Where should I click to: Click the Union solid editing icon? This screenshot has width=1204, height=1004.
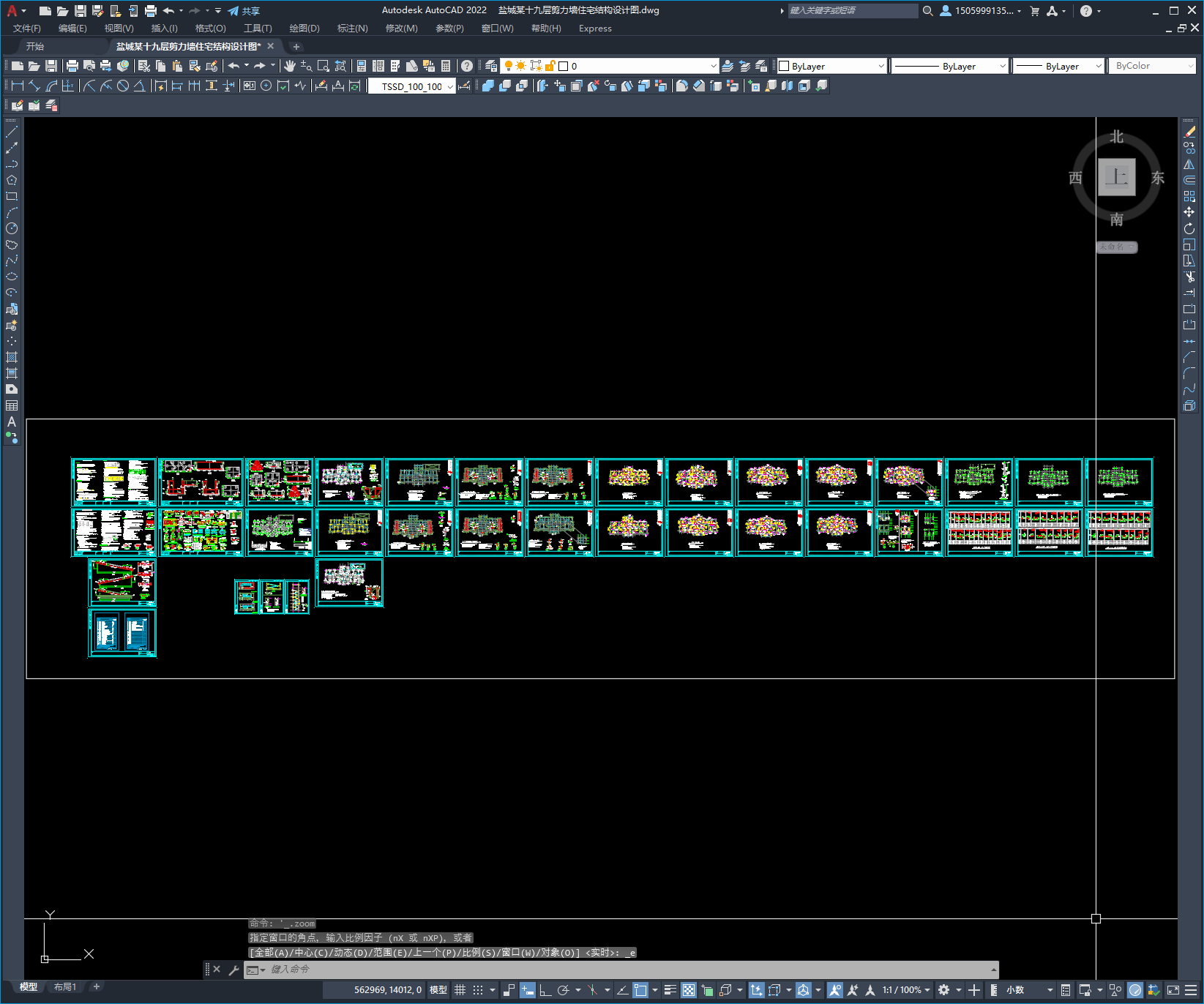coord(488,86)
